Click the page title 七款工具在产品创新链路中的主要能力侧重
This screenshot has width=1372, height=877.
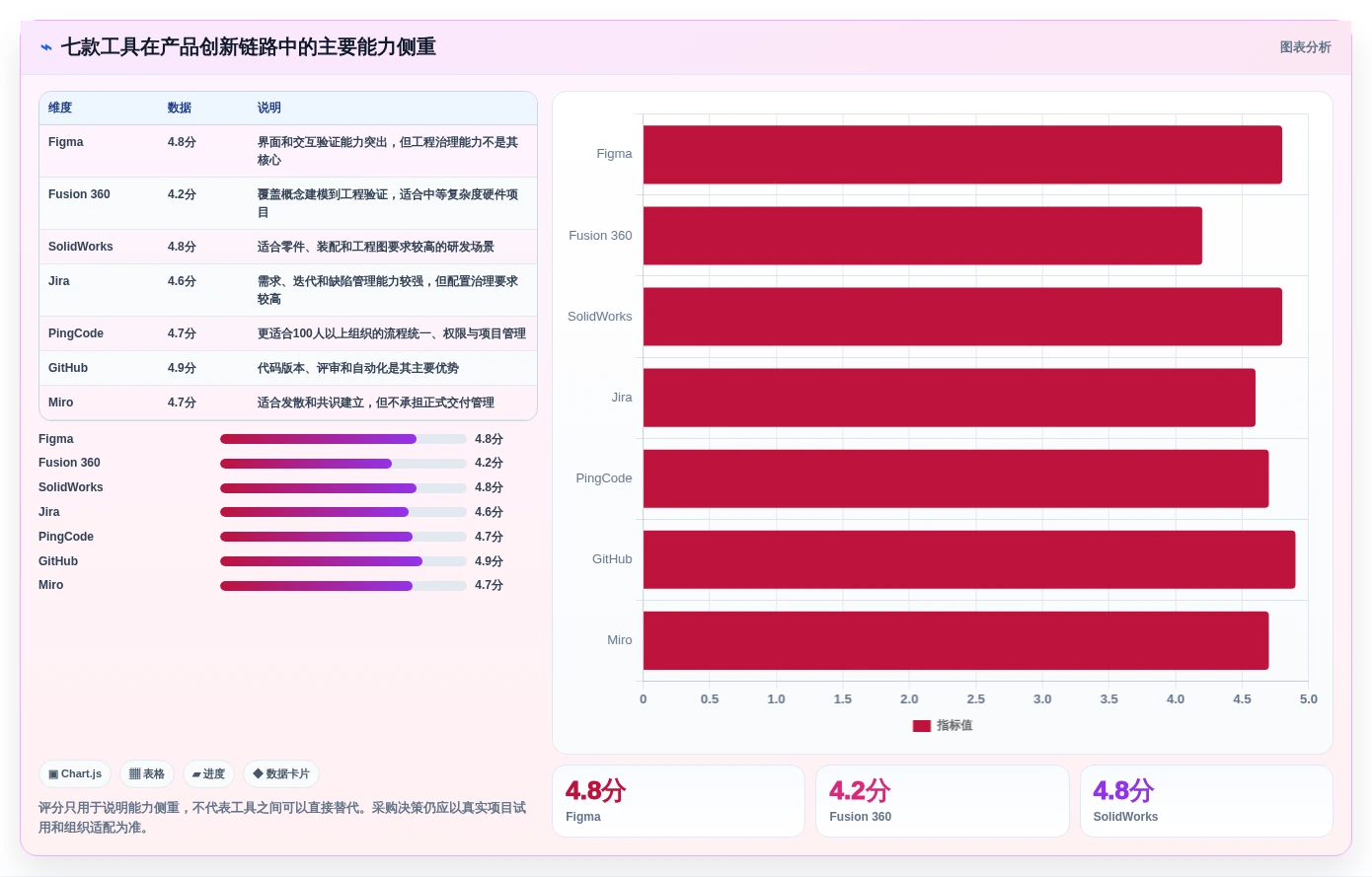249,47
